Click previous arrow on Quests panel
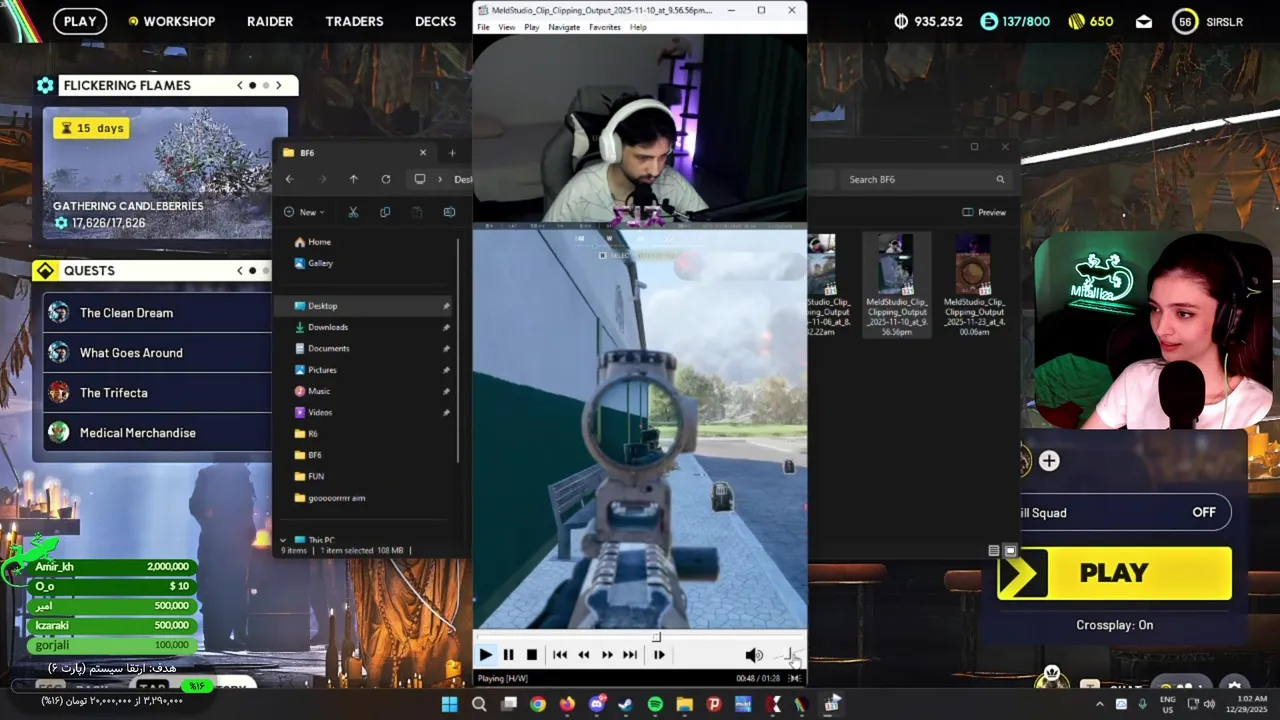This screenshot has height=720, width=1280. [240, 271]
